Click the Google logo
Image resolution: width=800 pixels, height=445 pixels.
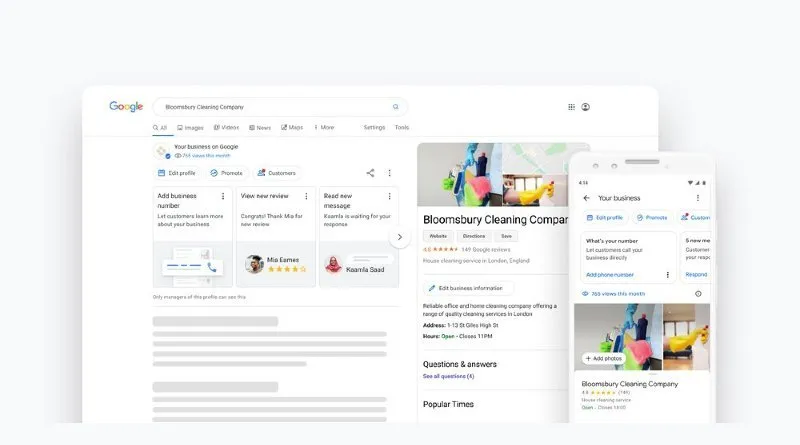(x=126, y=106)
